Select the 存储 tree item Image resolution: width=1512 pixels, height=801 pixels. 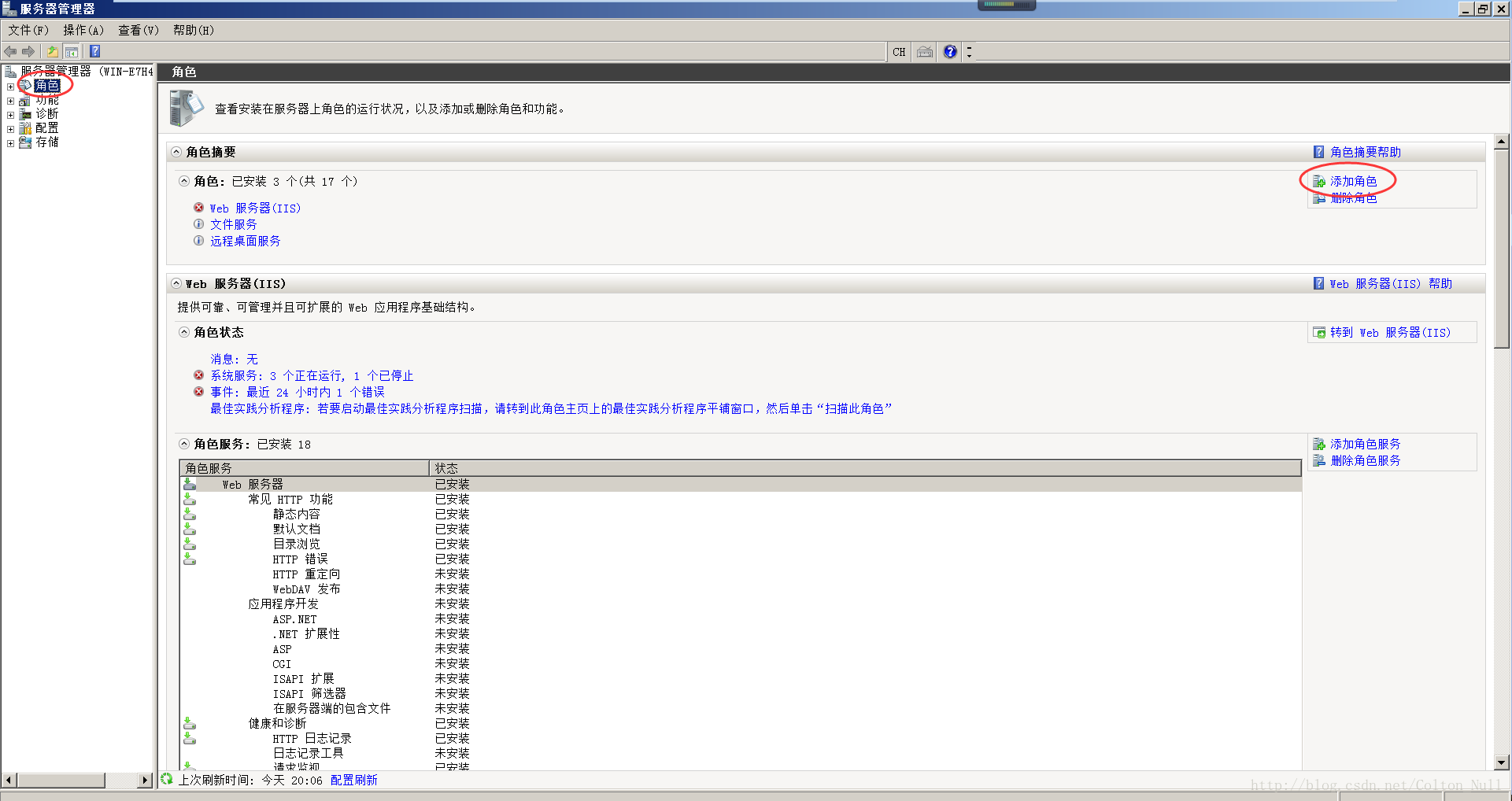tap(47, 142)
